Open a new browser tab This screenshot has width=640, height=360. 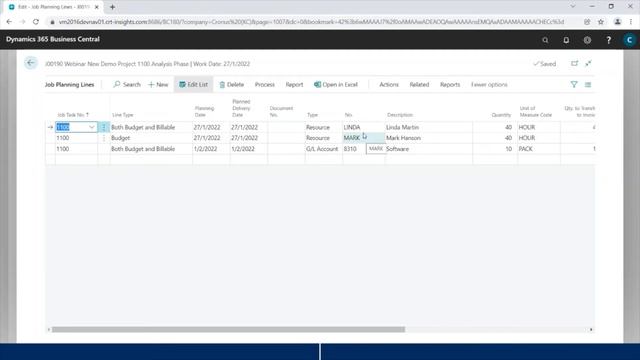[112, 7]
